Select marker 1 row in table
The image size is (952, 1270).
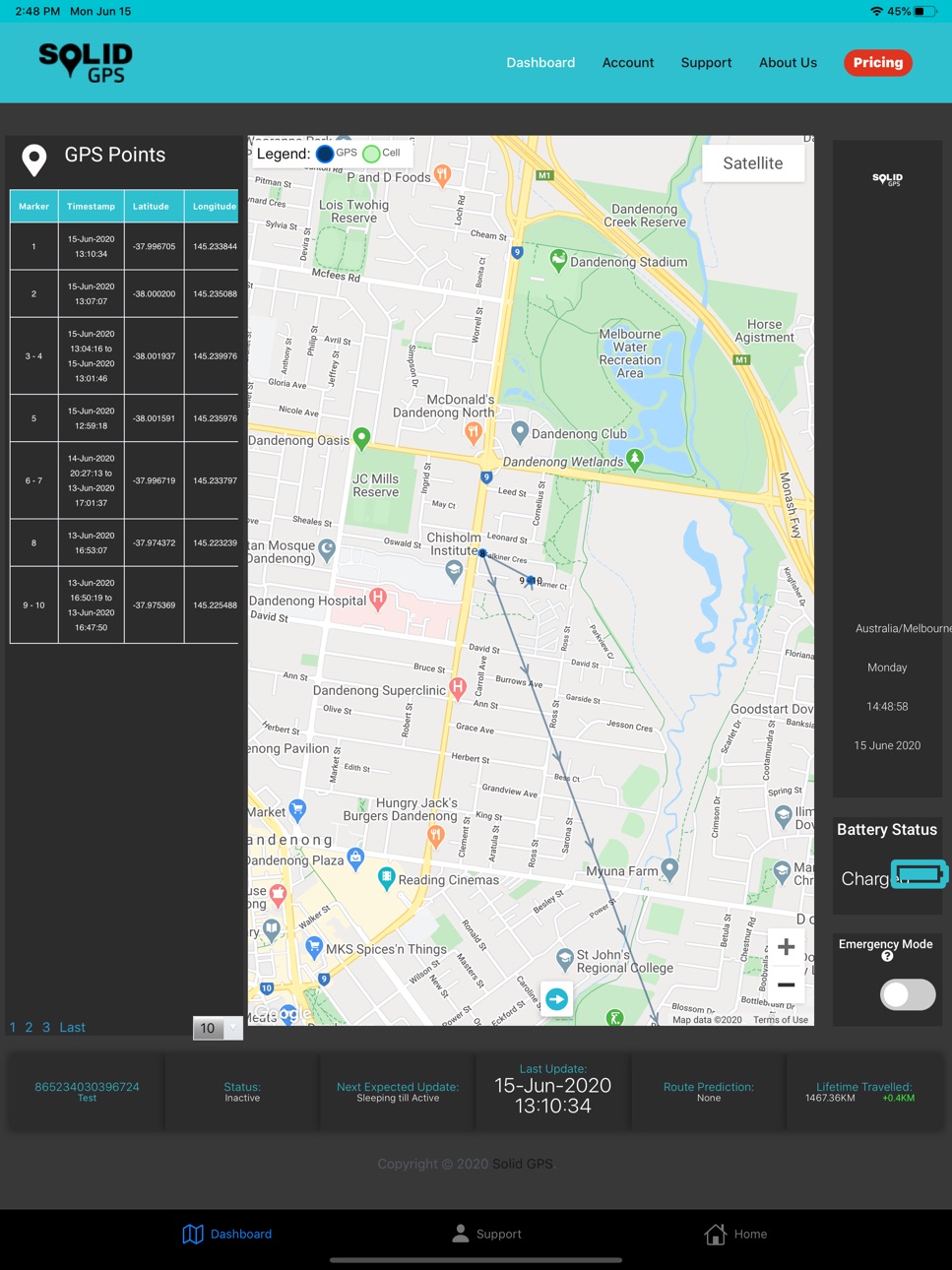point(124,246)
